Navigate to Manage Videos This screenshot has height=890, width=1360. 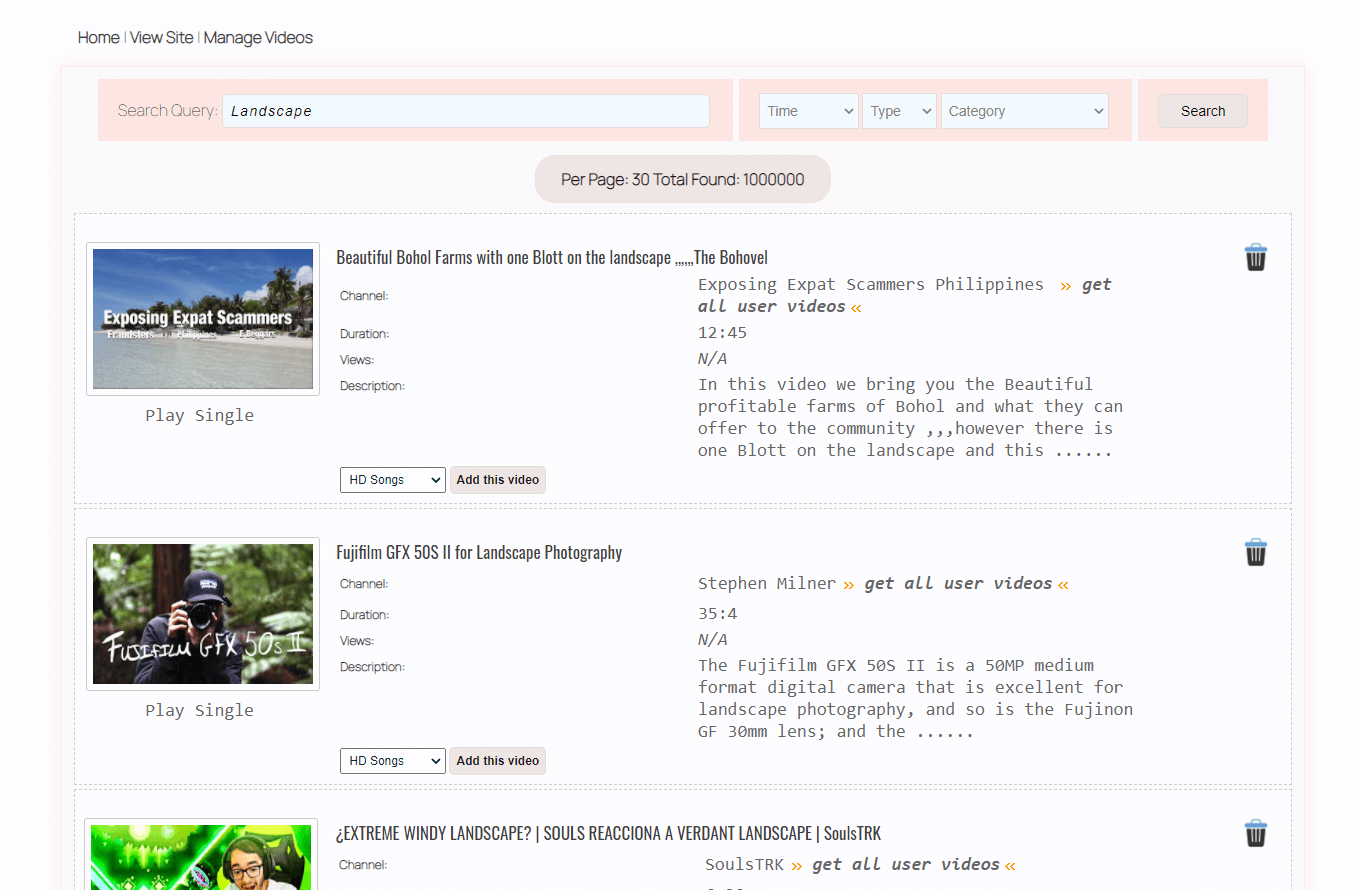[258, 37]
